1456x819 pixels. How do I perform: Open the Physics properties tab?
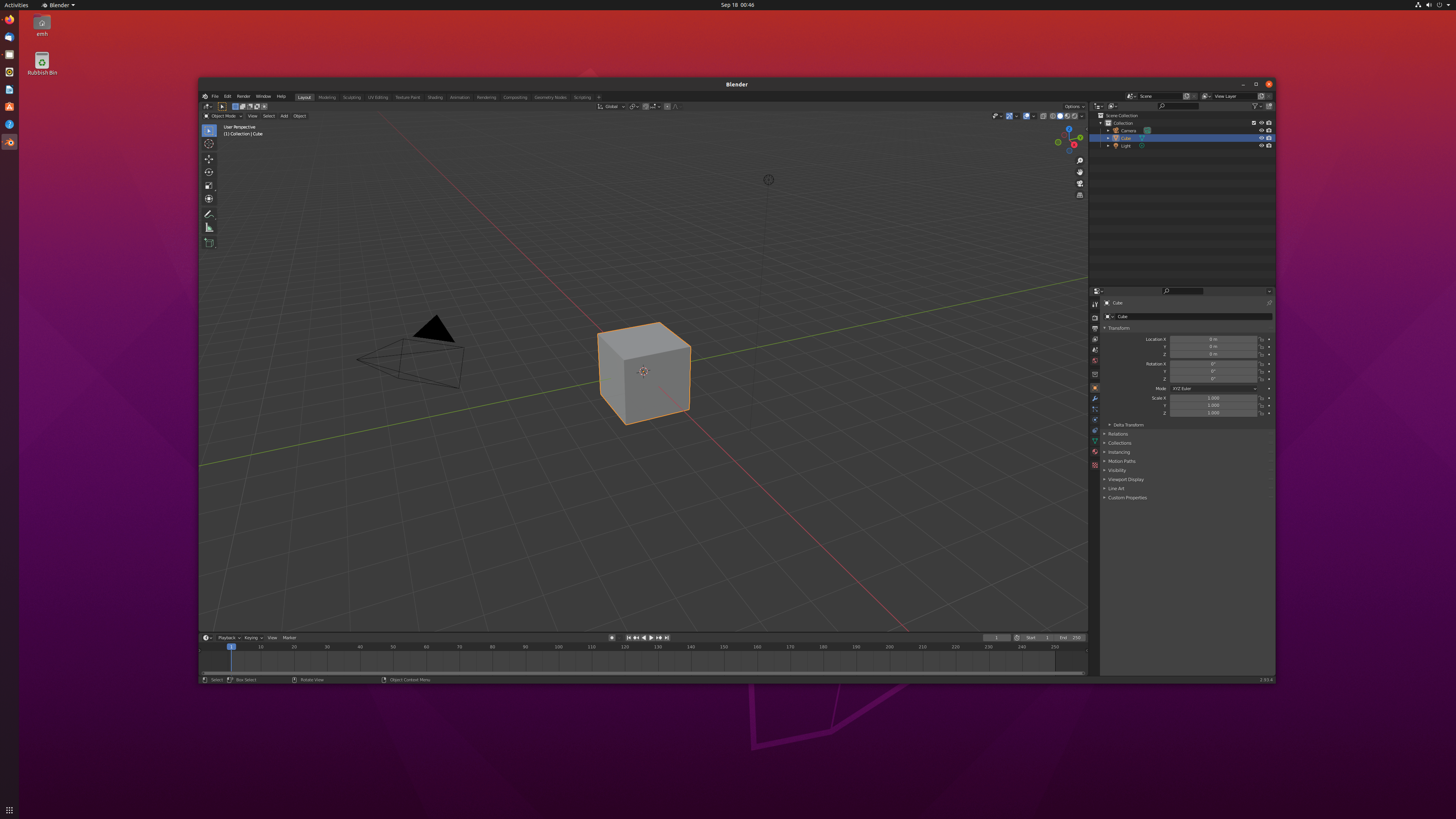point(1095,420)
